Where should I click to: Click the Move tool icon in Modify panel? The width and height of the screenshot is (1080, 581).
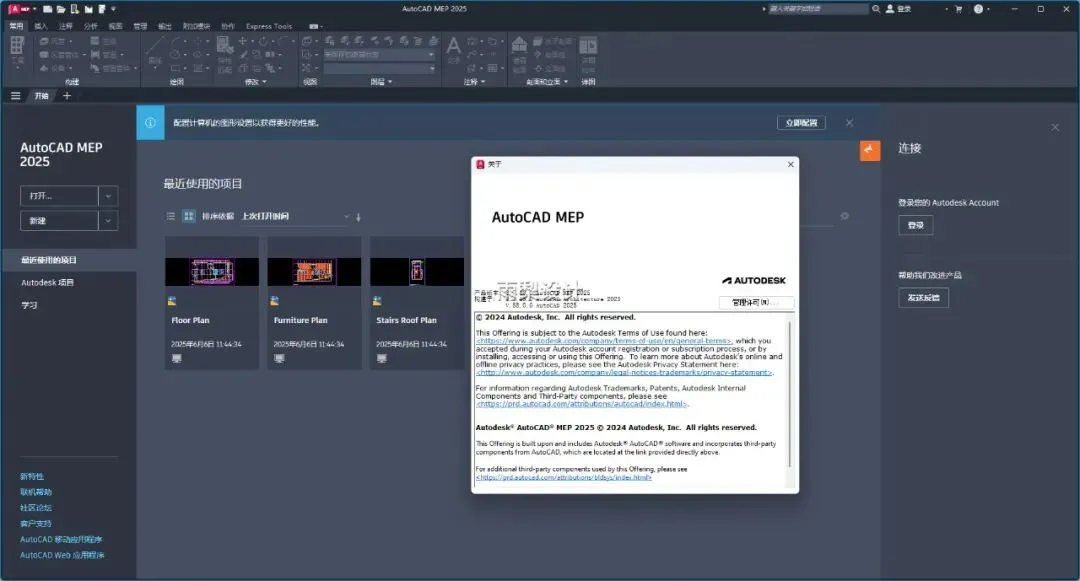click(242, 41)
